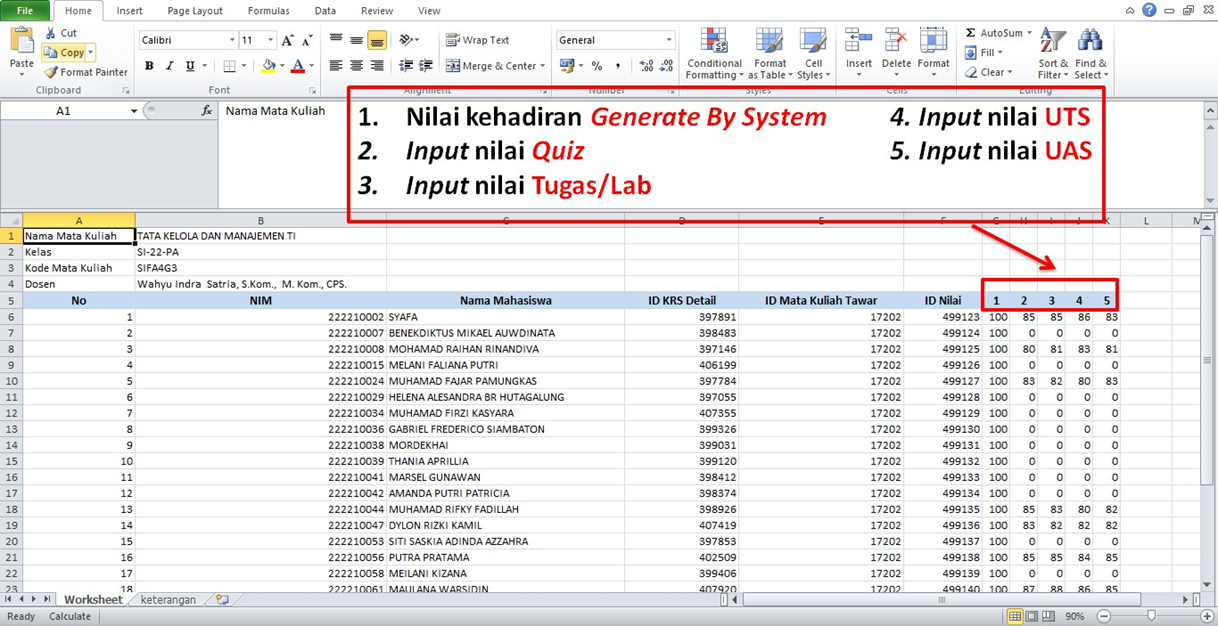Click the AutoSum button
1218x626 pixels.
click(993, 33)
